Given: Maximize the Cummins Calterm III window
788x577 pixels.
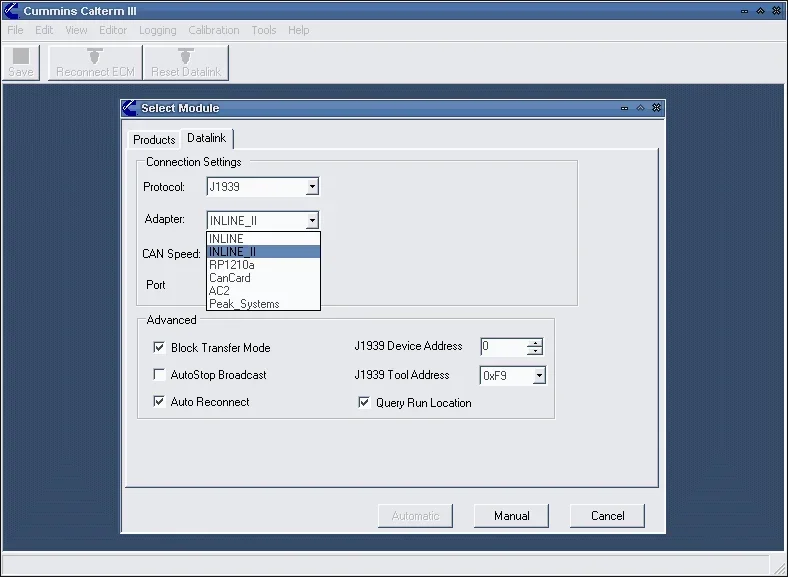Looking at the screenshot, I should pyautogui.click(x=760, y=11).
